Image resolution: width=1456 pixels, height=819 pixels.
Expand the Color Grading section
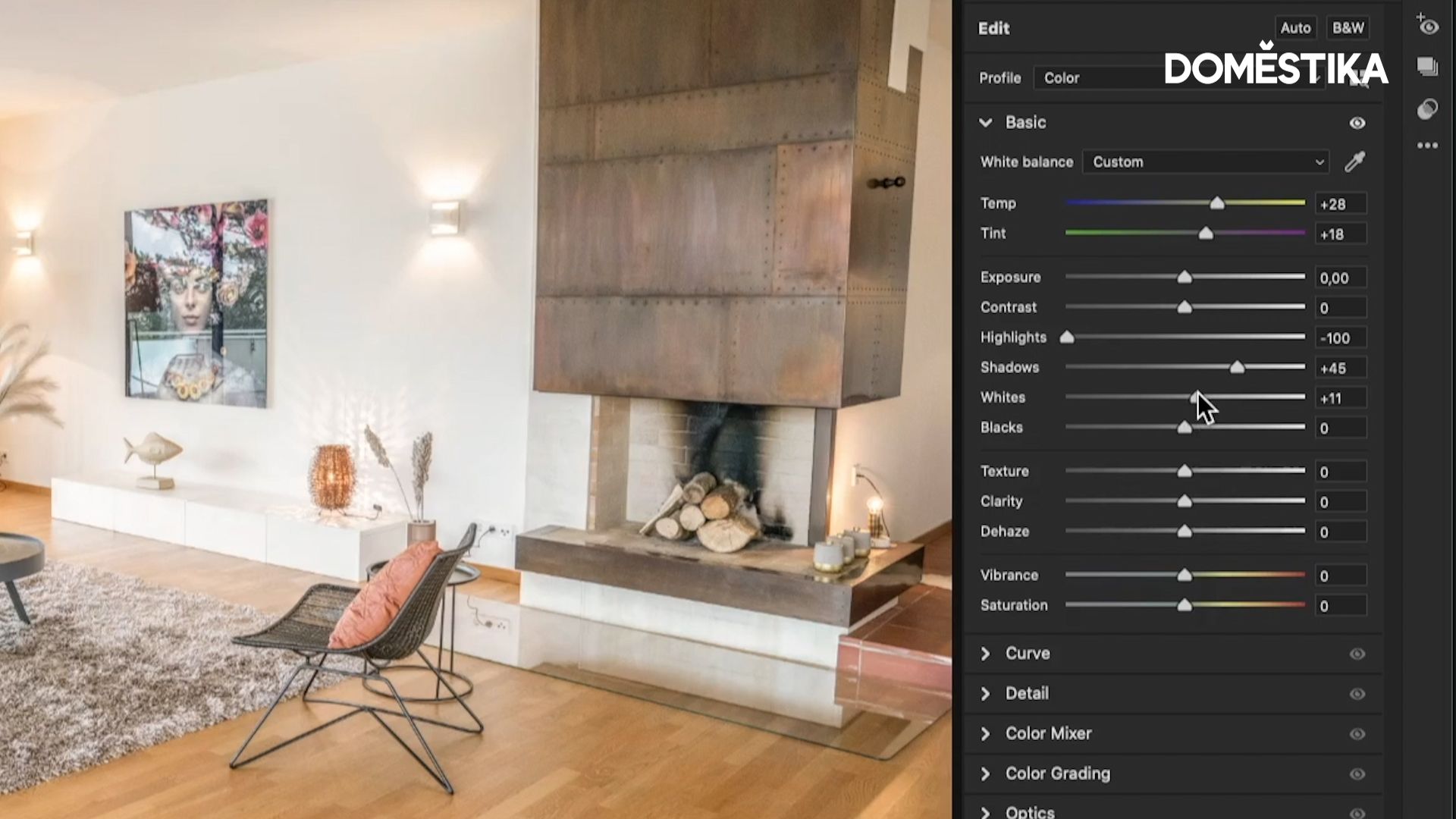[986, 773]
